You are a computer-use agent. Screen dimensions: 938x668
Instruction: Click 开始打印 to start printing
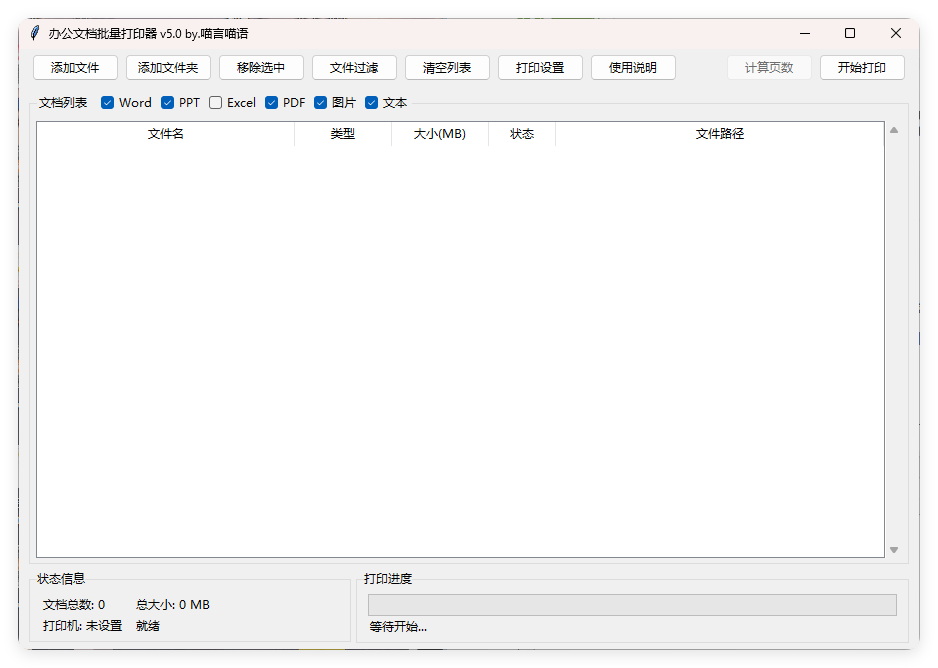pyautogui.click(x=862, y=68)
